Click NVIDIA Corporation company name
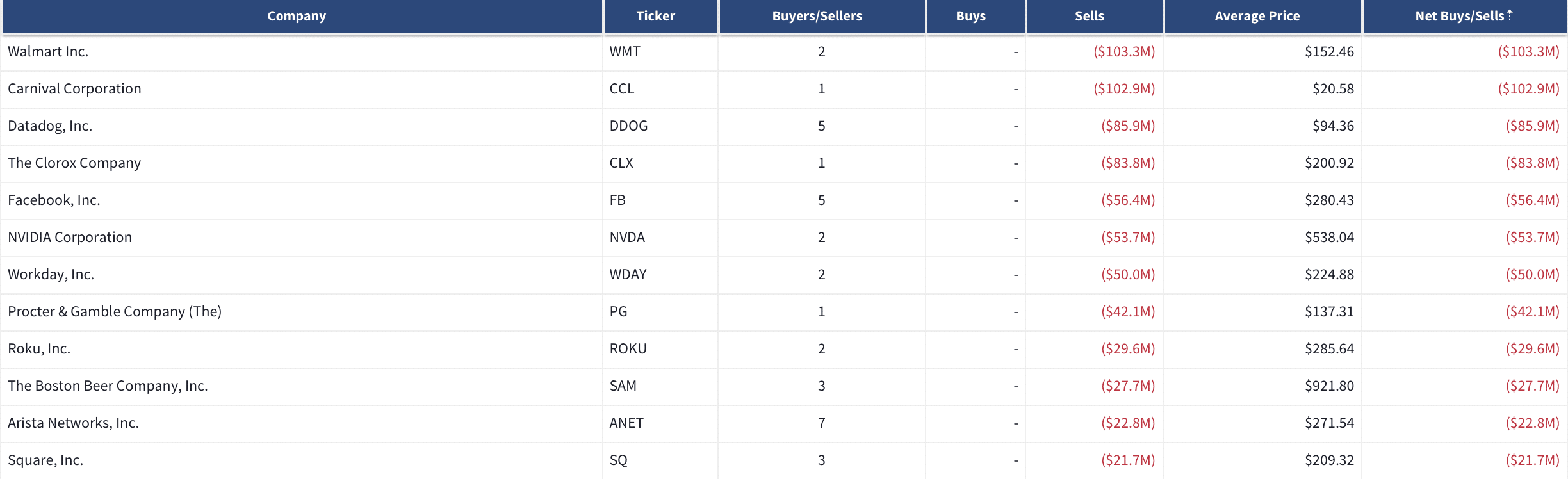Image resolution: width=1568 pixels, height=479 pixels. 70,237
